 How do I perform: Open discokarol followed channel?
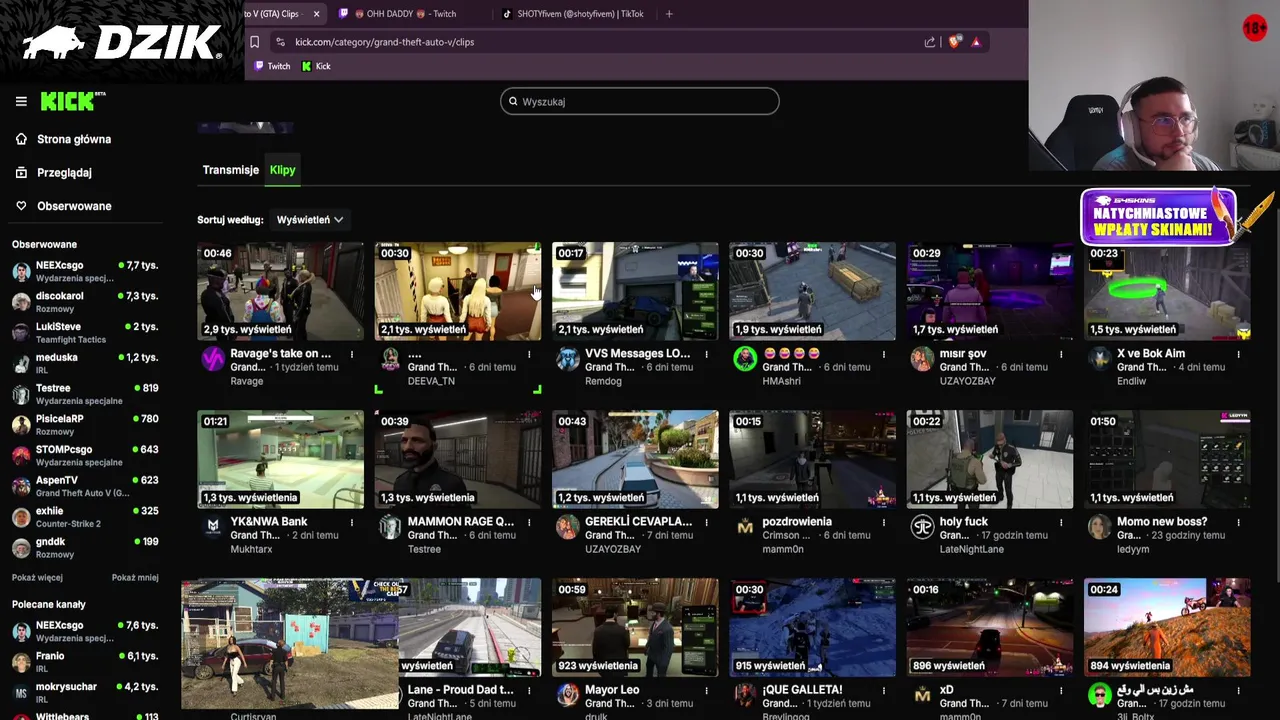pos(85,302)
